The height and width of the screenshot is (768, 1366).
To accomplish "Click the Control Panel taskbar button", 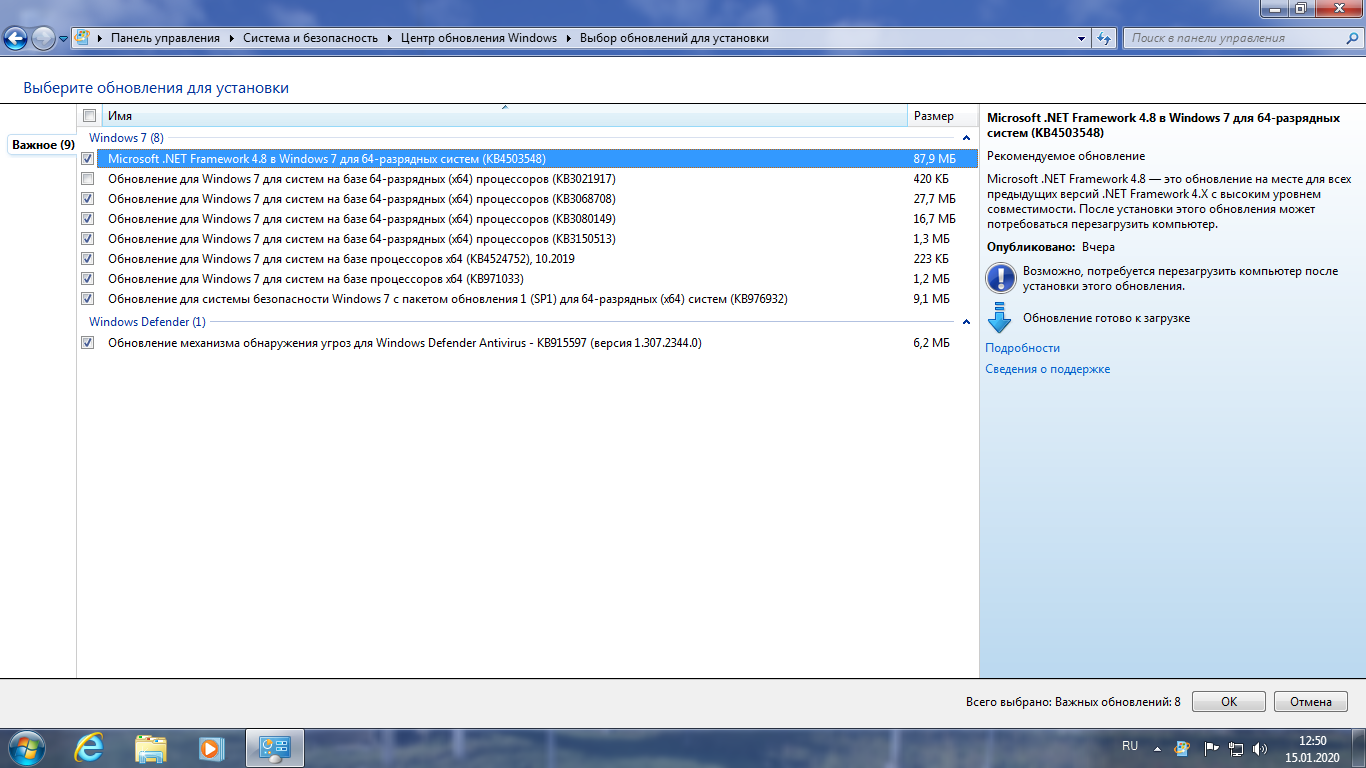I will 274,747.
